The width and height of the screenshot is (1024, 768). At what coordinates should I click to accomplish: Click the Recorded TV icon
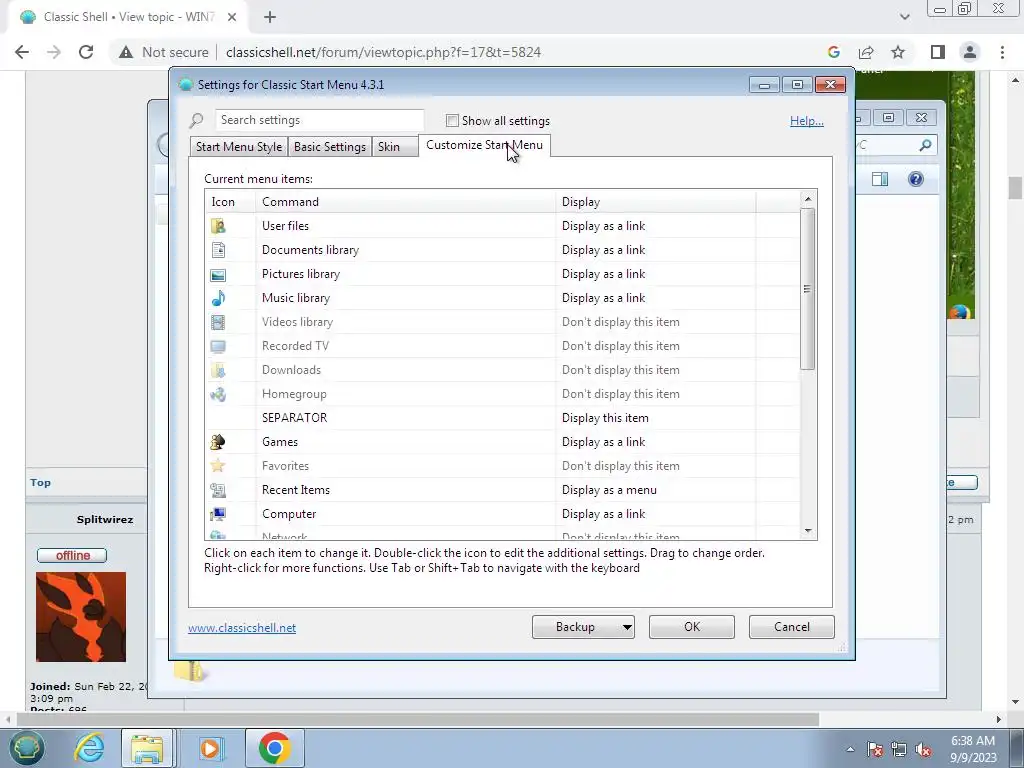coord(218,346)
